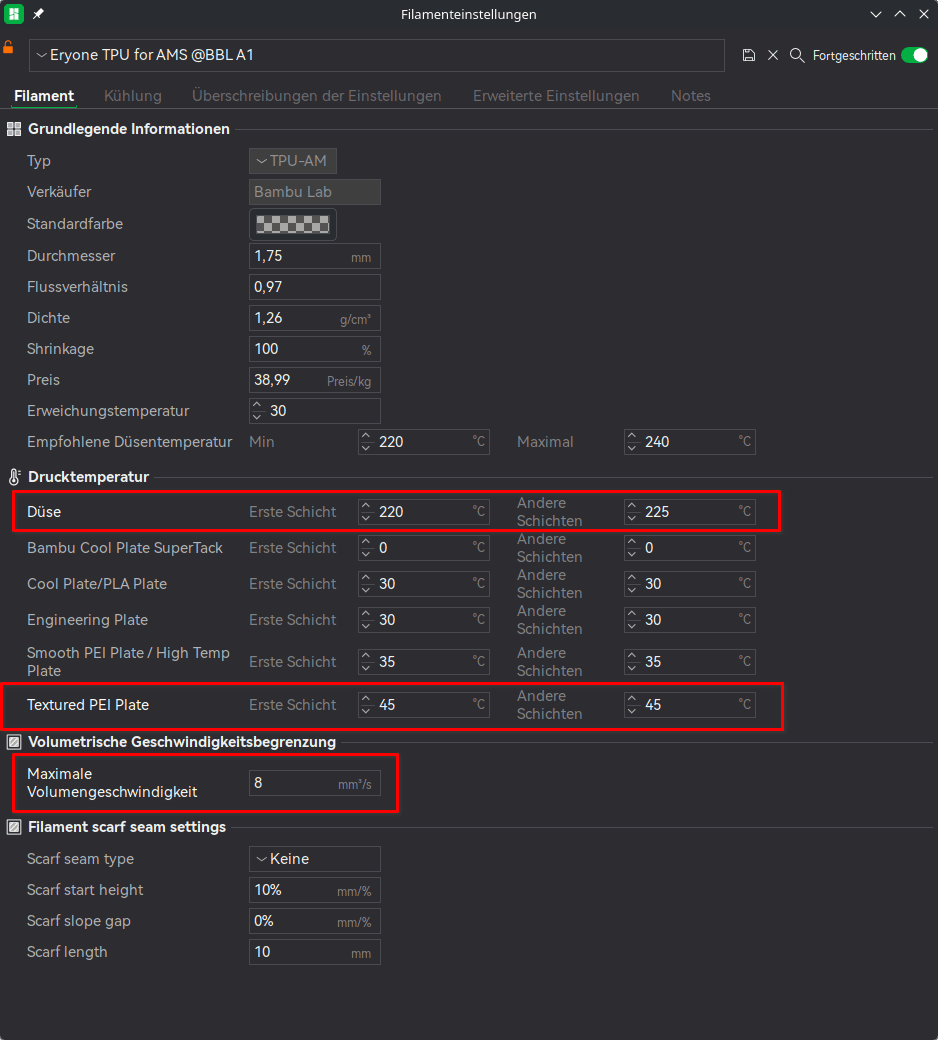Viewport: 938px width, 1040px height.
Task: Click the Scarf slope gap 0% field
Action: click(x=314, y=921)
